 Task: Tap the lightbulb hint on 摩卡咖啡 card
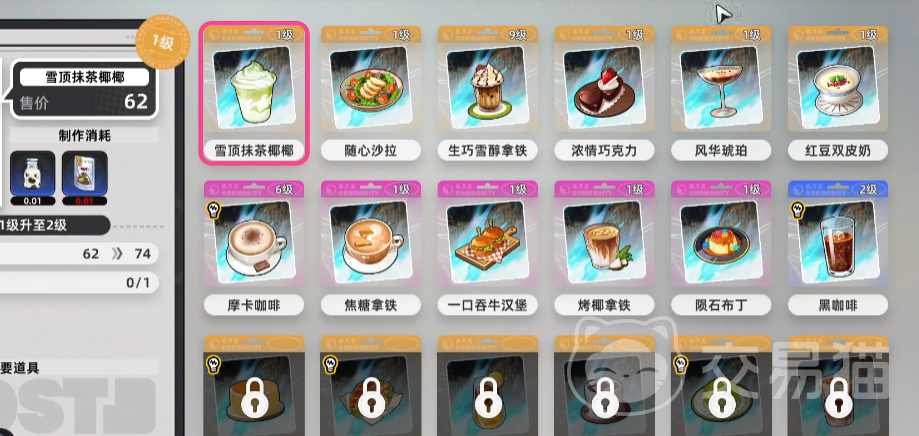point(214,210)
